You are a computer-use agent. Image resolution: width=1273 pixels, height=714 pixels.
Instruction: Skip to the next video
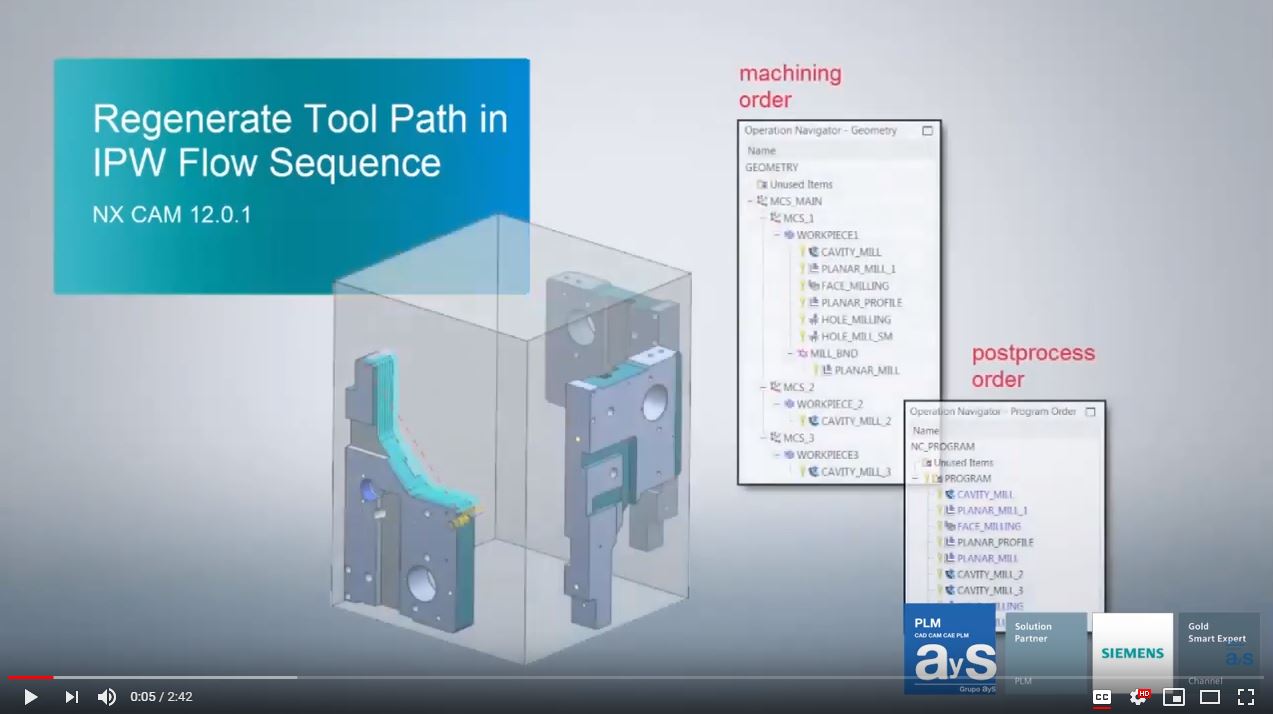point(71,697)
